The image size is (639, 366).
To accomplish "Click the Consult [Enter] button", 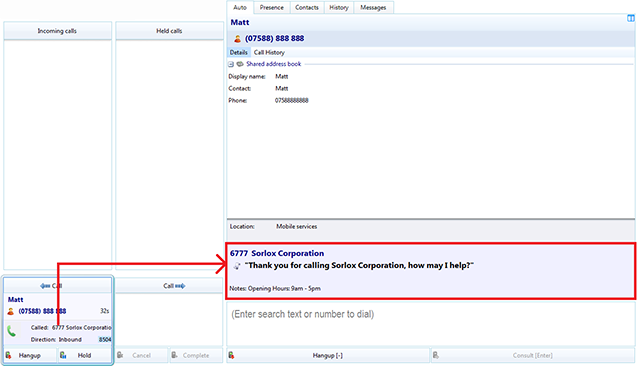I will pos(533,355).
